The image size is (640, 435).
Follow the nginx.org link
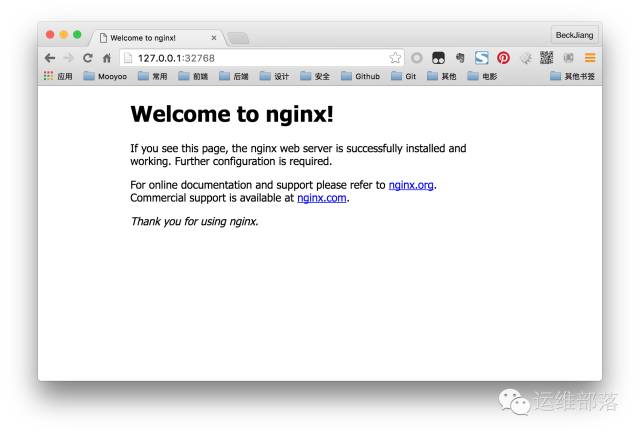pos(411,185)
